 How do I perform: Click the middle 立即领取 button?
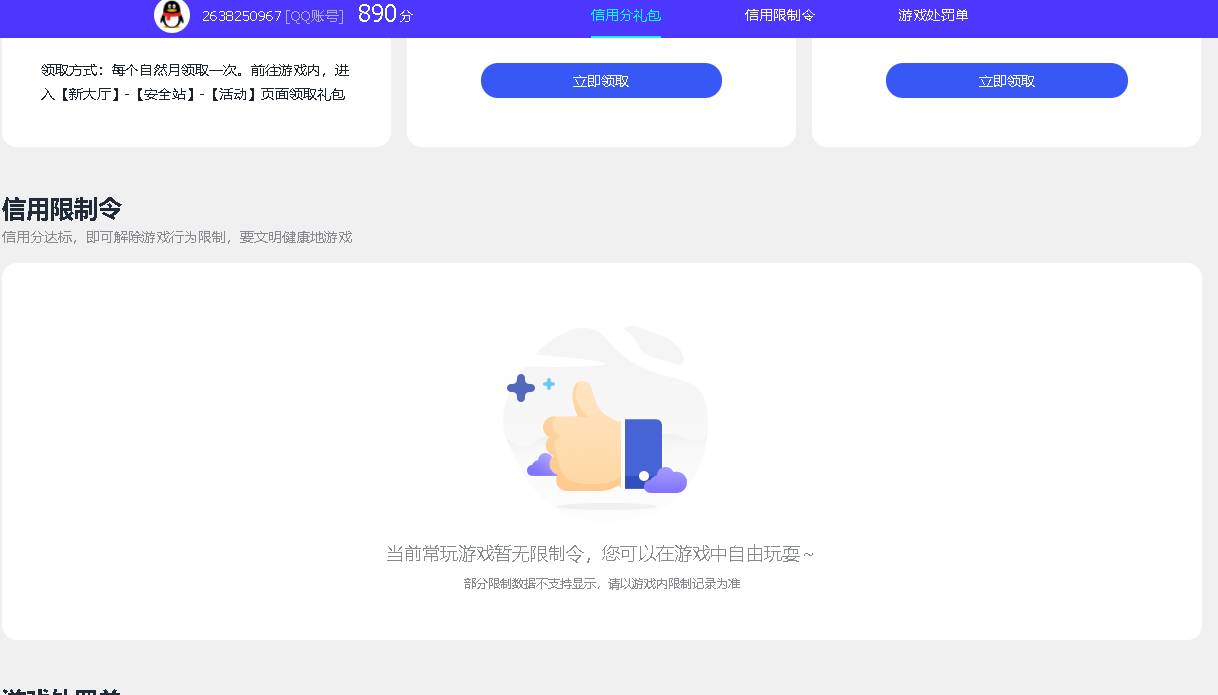601,80
